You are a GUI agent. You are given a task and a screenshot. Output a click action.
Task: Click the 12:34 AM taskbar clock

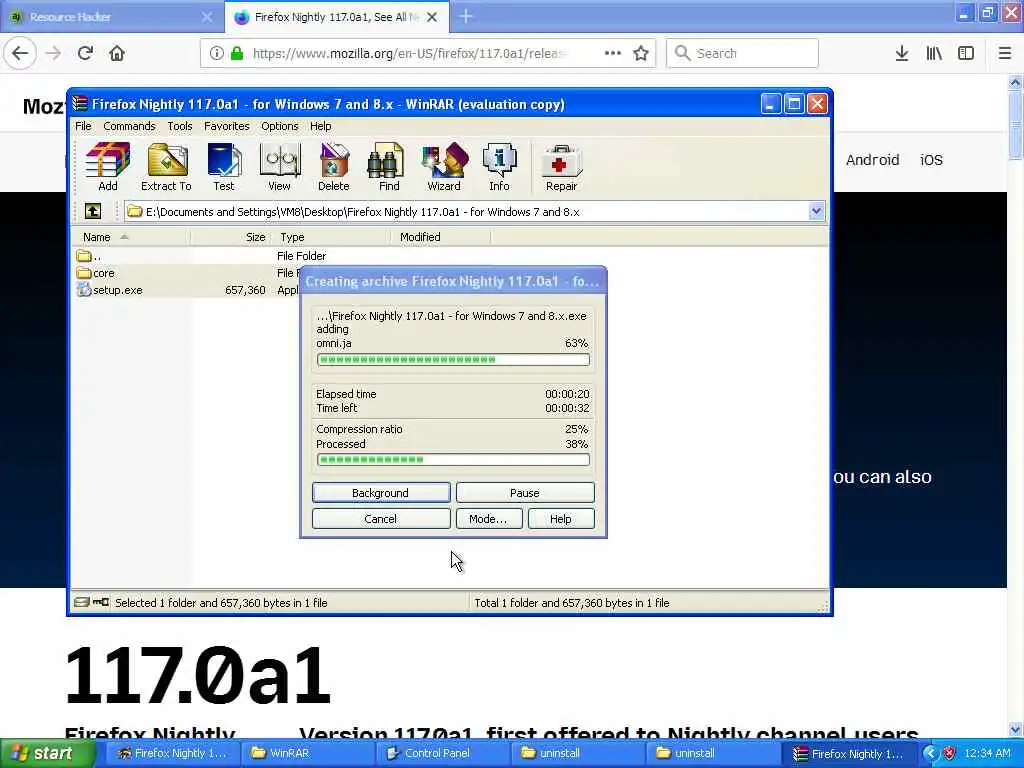(987, 753)
